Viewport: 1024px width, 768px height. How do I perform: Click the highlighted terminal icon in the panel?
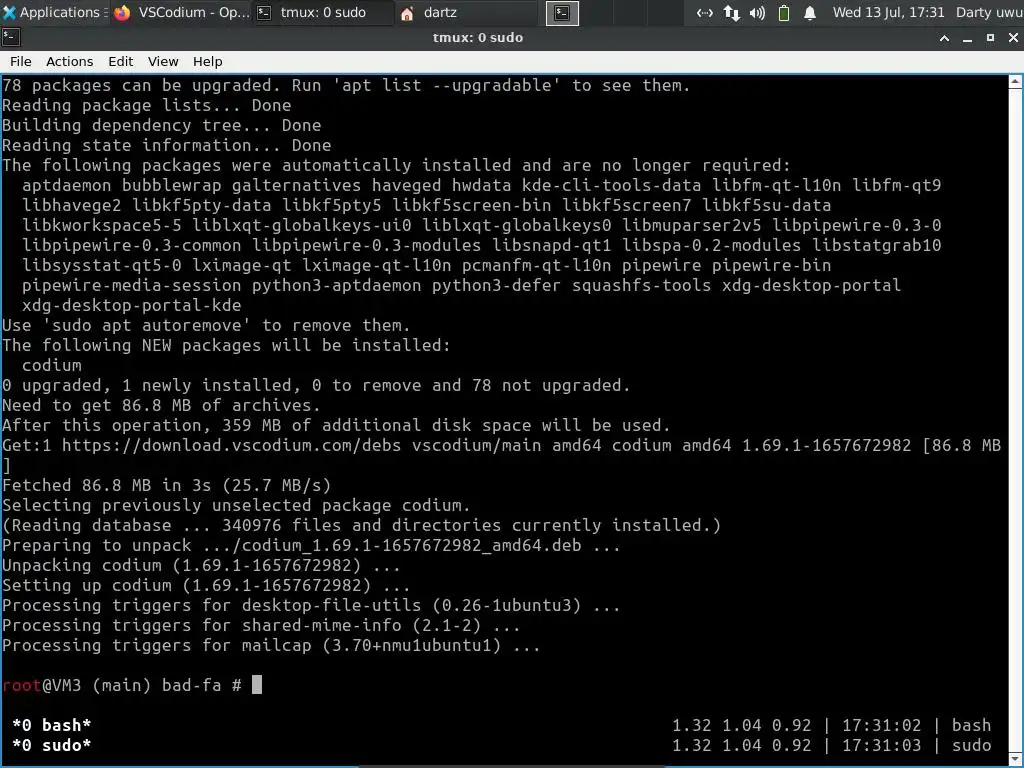[x=562, y=13]
